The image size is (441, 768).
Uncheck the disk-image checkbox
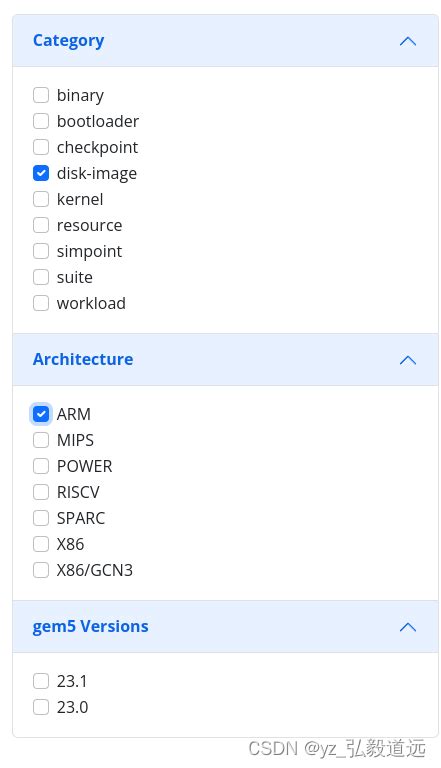pyautogui.click(x=41, y=173)
